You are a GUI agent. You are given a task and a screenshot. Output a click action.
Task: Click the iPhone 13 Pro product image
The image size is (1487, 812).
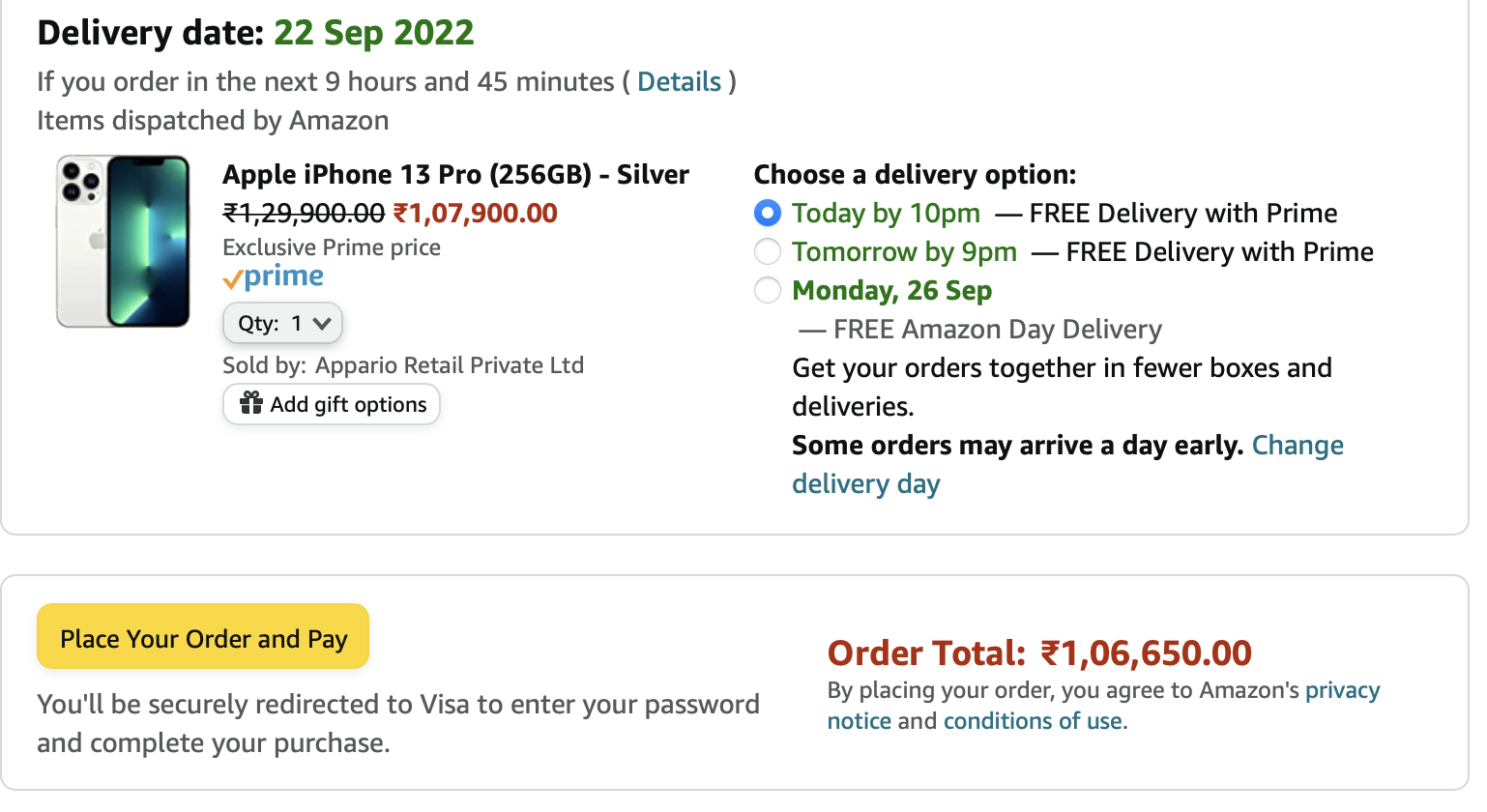click(x=123, y=242)
